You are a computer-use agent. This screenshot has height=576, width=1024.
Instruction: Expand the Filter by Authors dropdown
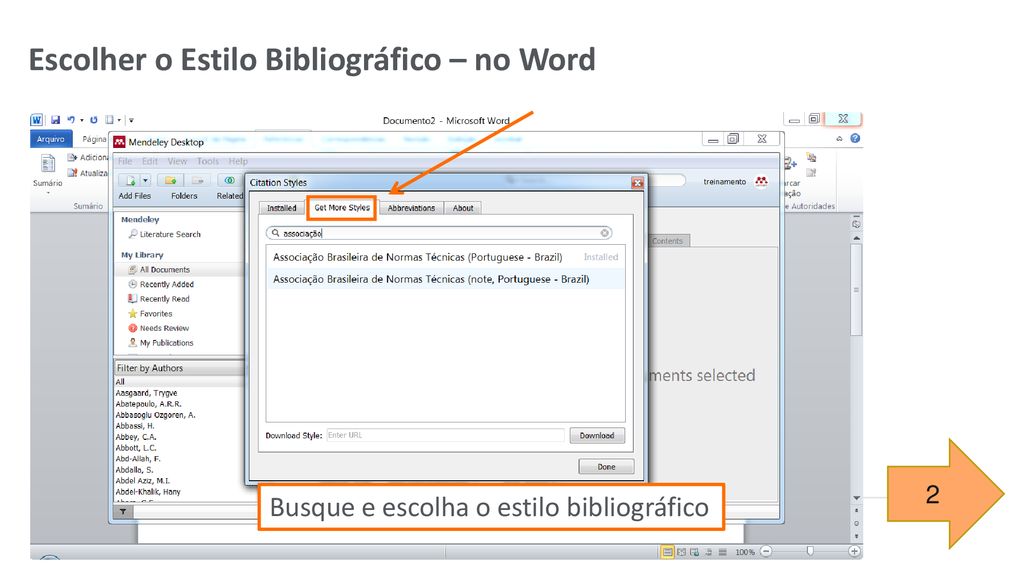(x=180, y=368)
